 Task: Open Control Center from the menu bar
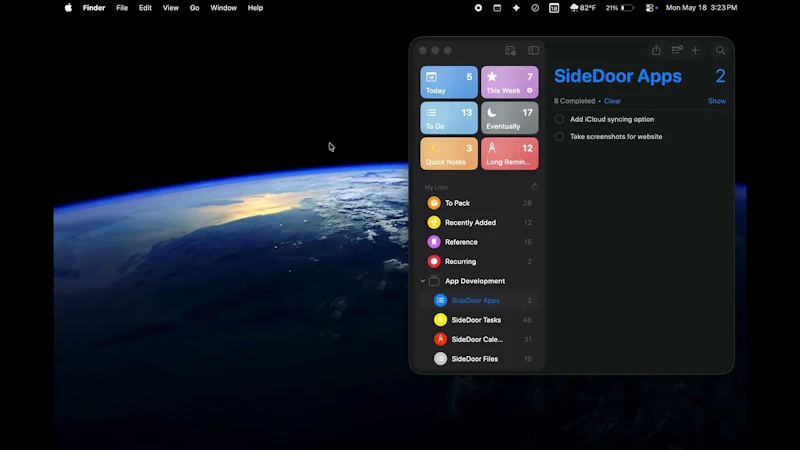point(651,8)
